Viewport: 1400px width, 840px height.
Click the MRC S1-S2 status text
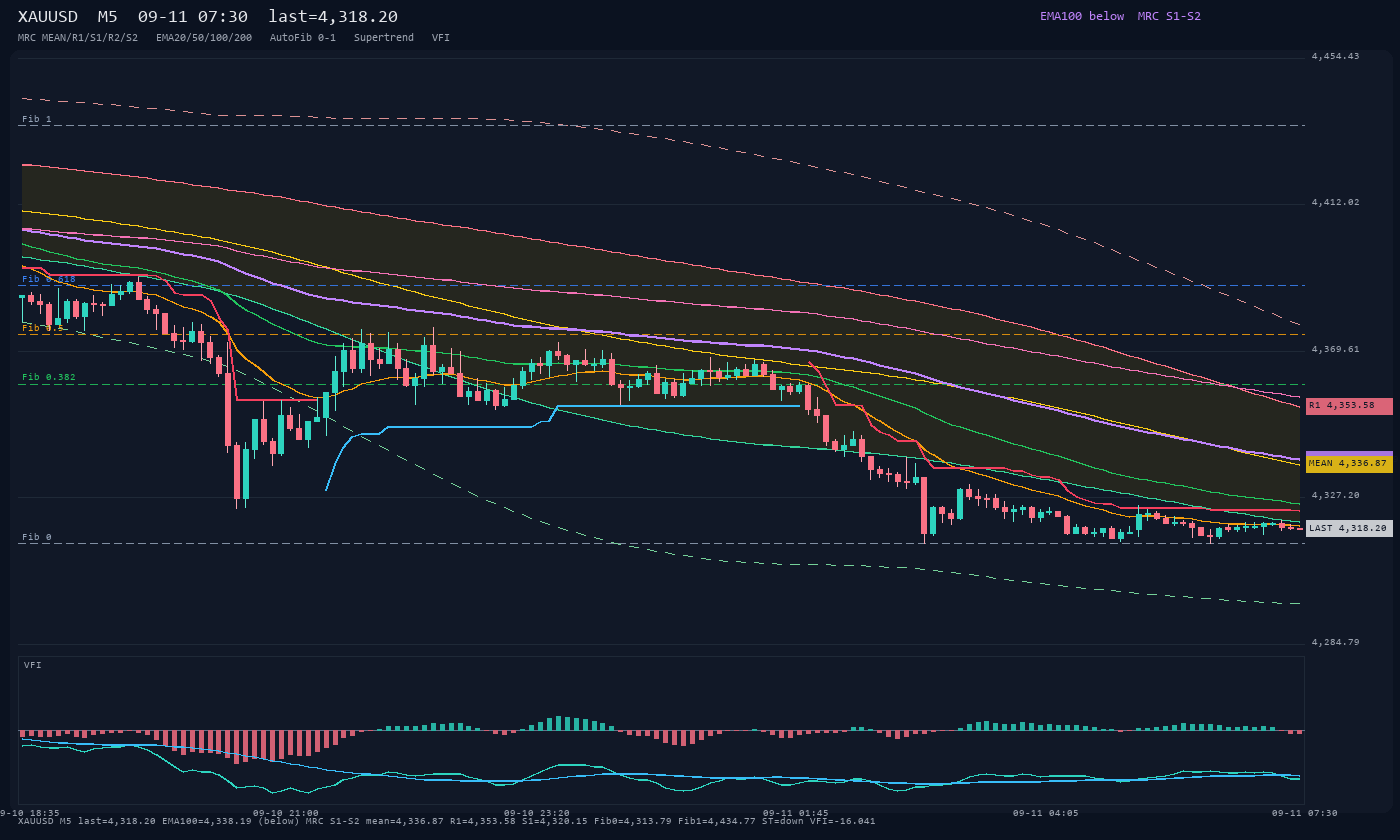[1169, 16]
